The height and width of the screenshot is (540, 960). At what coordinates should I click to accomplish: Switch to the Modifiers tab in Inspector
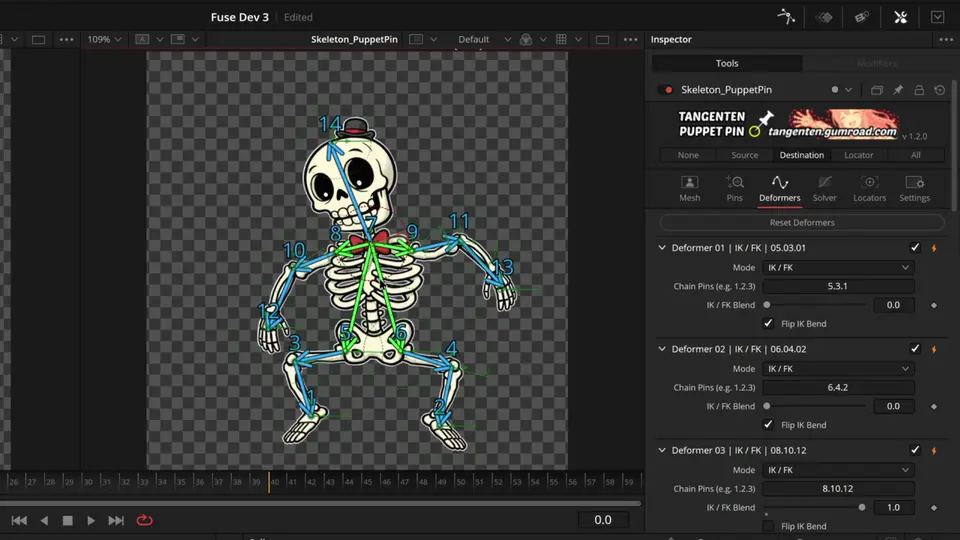click(876, 63)
